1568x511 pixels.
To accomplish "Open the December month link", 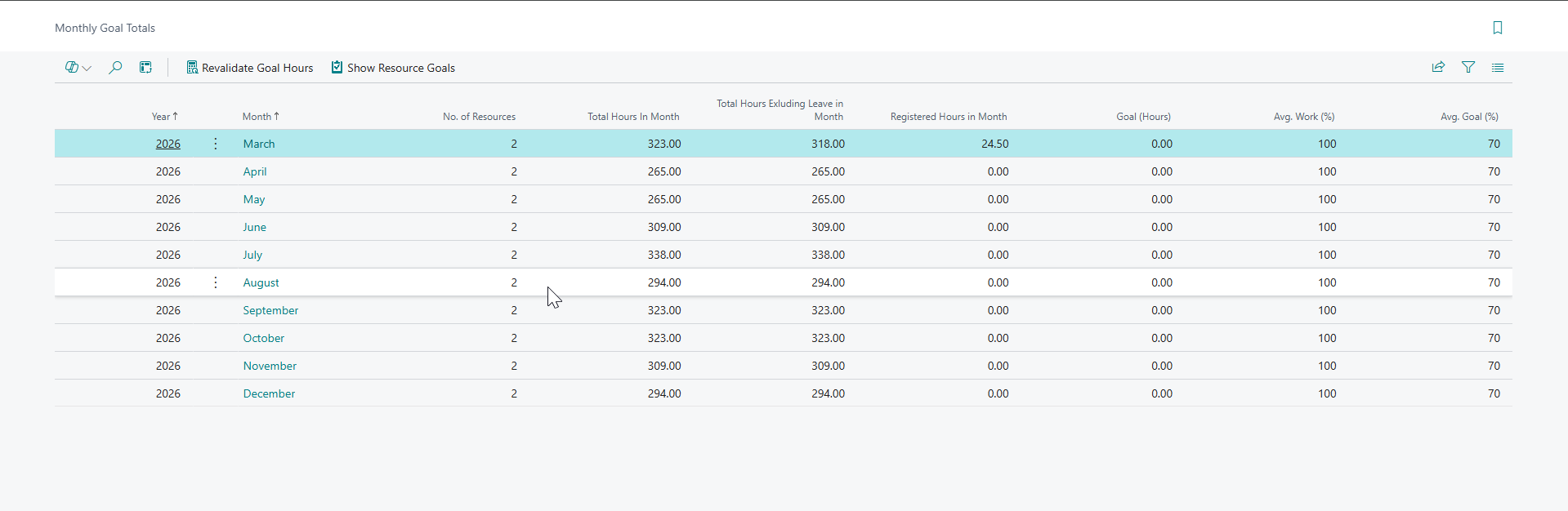I will click(x=269, y=393).
